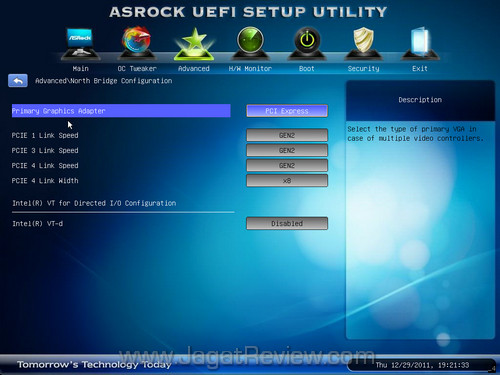Select the Primary Graphics Adapter row
Viewport: 500px width, 375px height.
pos(121,111)
